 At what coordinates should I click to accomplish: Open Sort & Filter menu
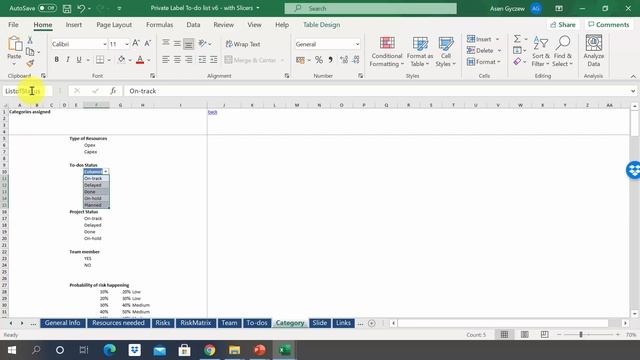click(x=540, y=52)
